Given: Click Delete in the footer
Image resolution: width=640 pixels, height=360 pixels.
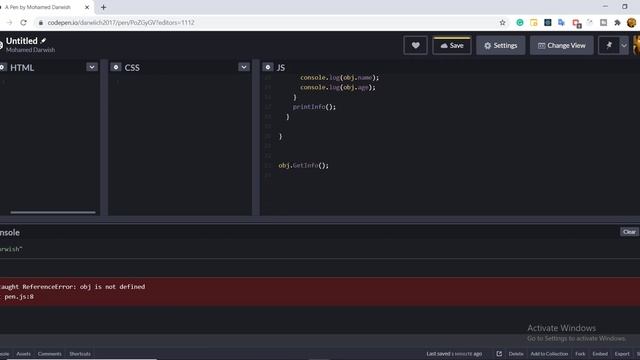Looking at the screenshot, I should [516, 354].
